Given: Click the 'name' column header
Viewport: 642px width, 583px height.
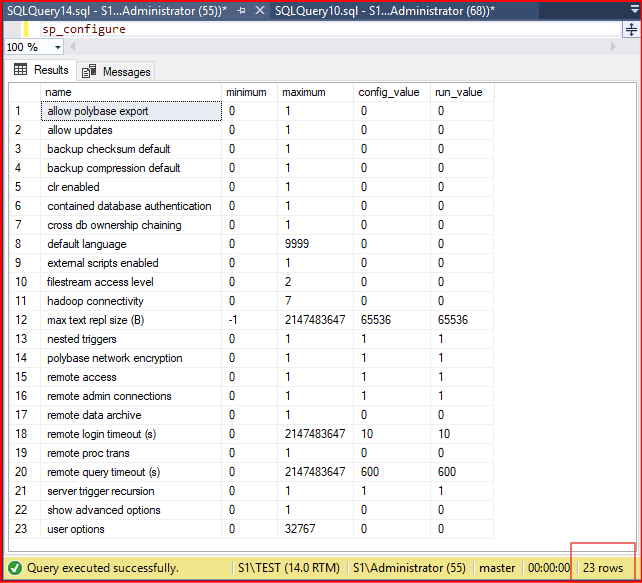Looking at the screenshot, I should (58, 92).
